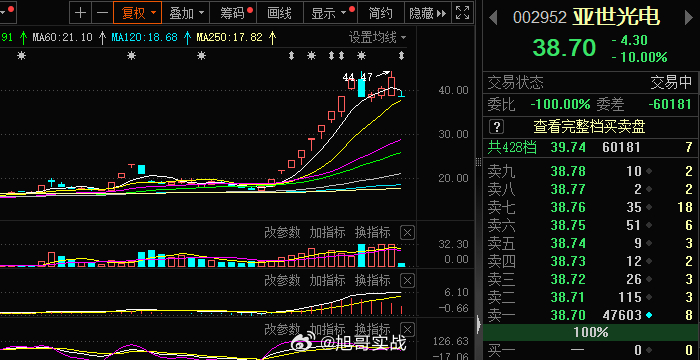The height and width of the screenshot is (360, 700).
Task: Close the bottom indicator panel
Action: pos(407,330)
